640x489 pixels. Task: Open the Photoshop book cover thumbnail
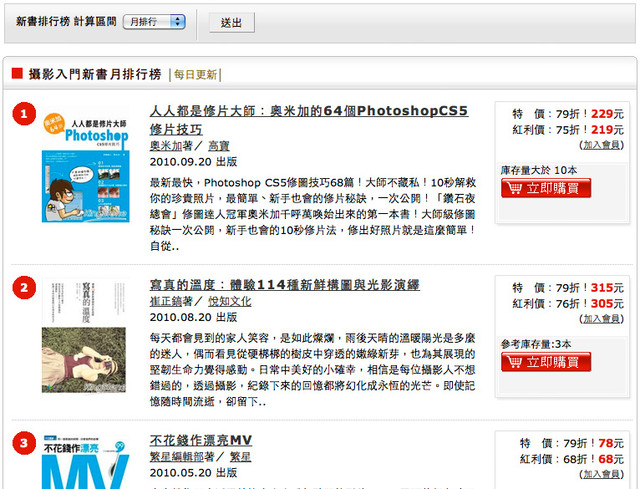click(x=86, y=167)
